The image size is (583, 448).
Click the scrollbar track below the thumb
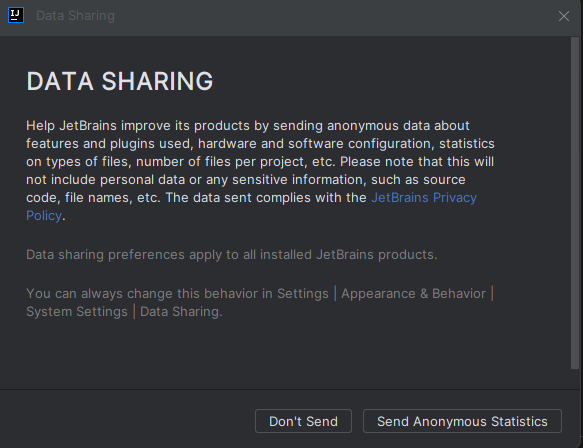575,379
